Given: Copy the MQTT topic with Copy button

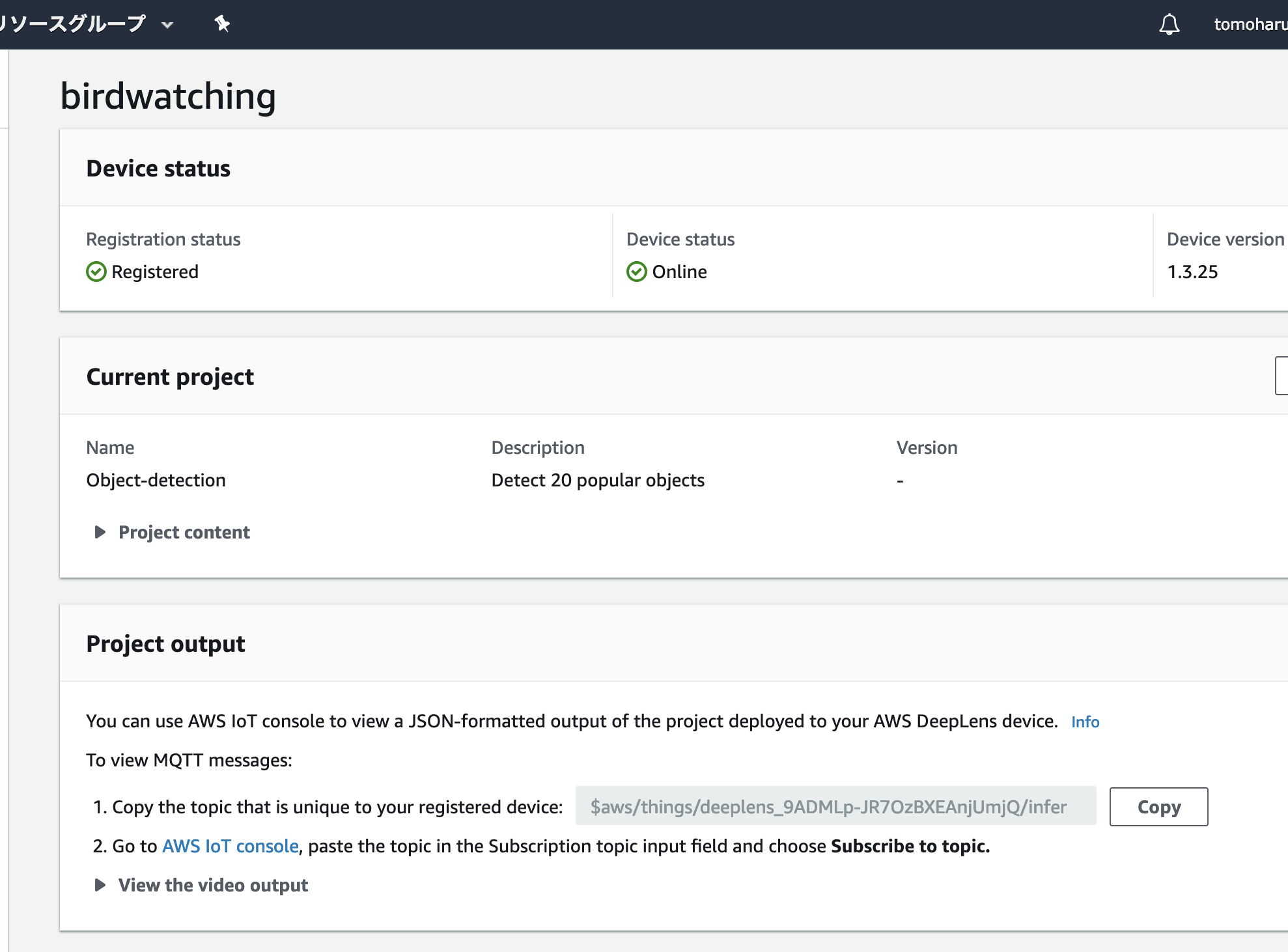Looking at the screenshot, I should [x=1158, y=807].
